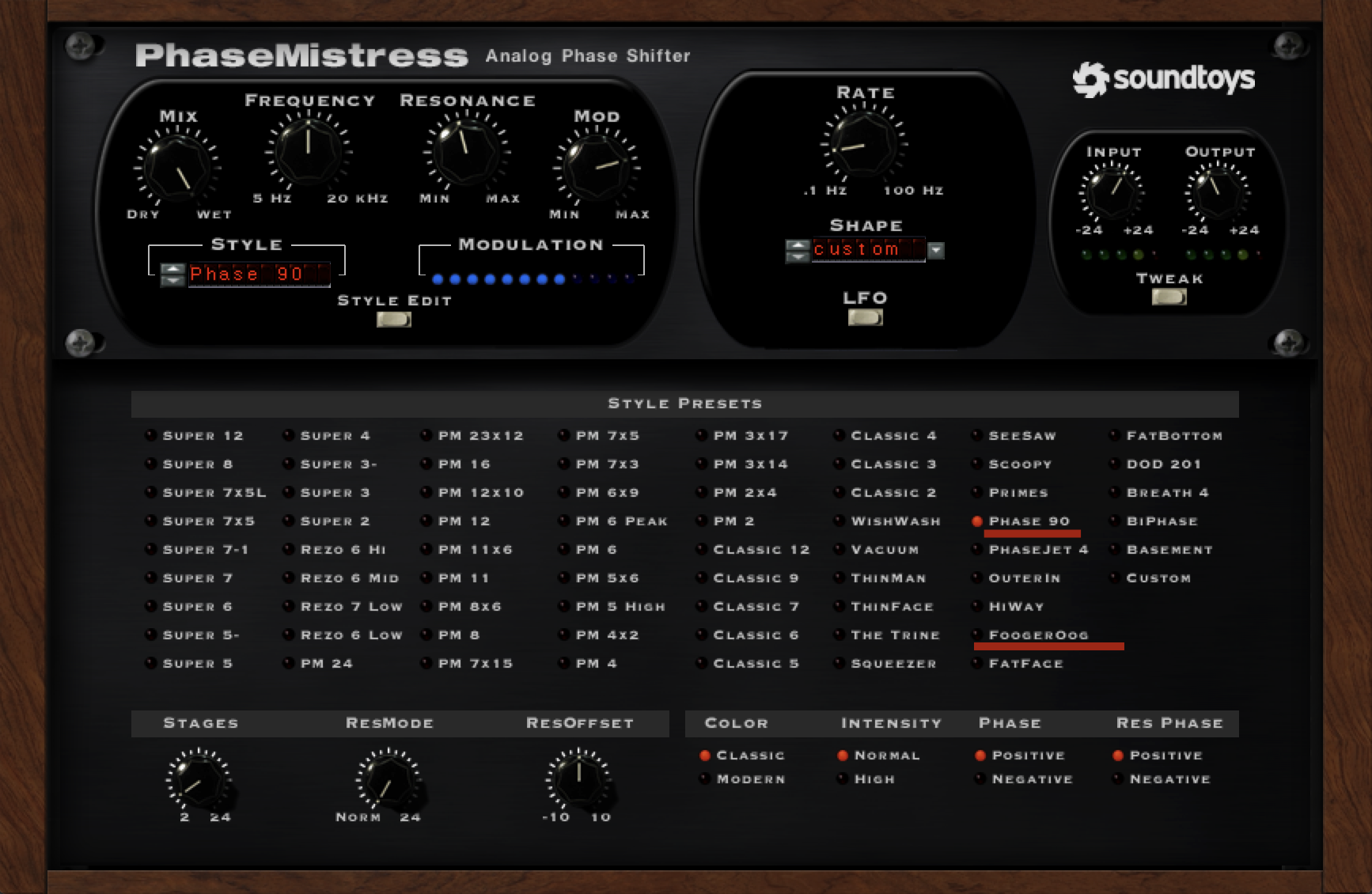Select the PM 6 Peak style preset

613,521
